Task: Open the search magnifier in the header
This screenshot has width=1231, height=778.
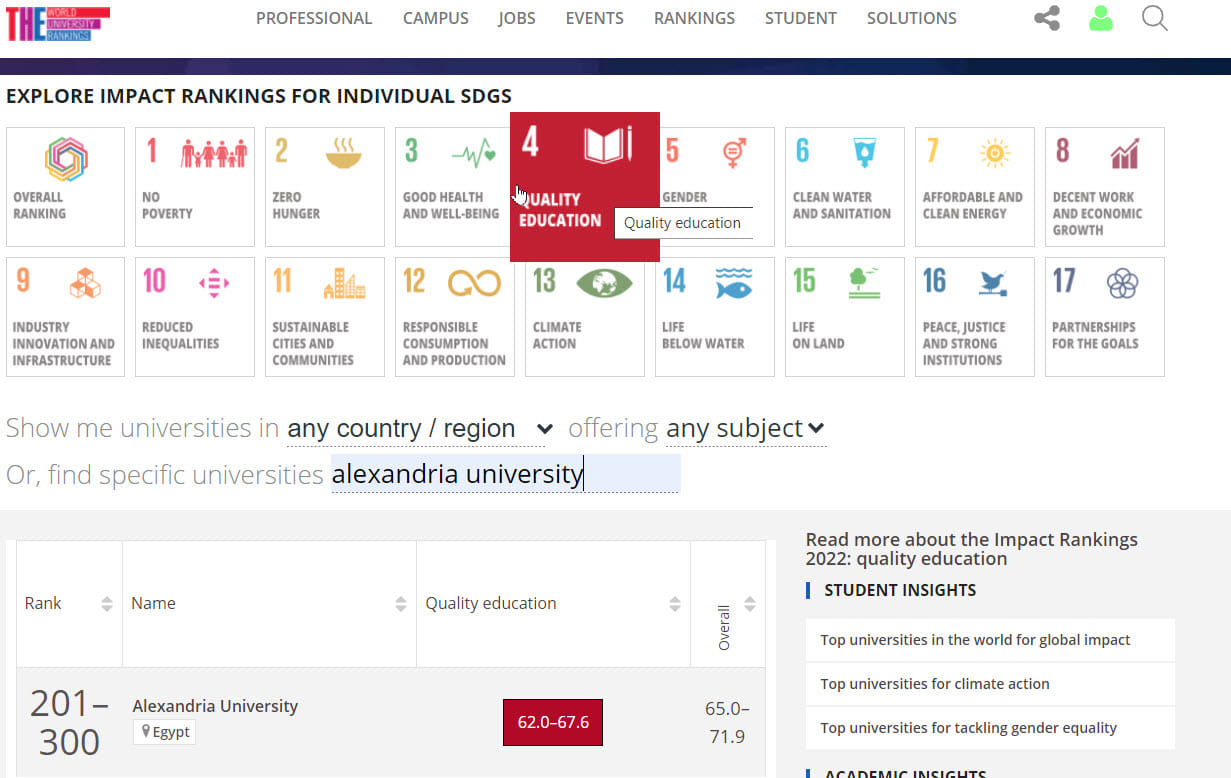Action: (1154, 18)
